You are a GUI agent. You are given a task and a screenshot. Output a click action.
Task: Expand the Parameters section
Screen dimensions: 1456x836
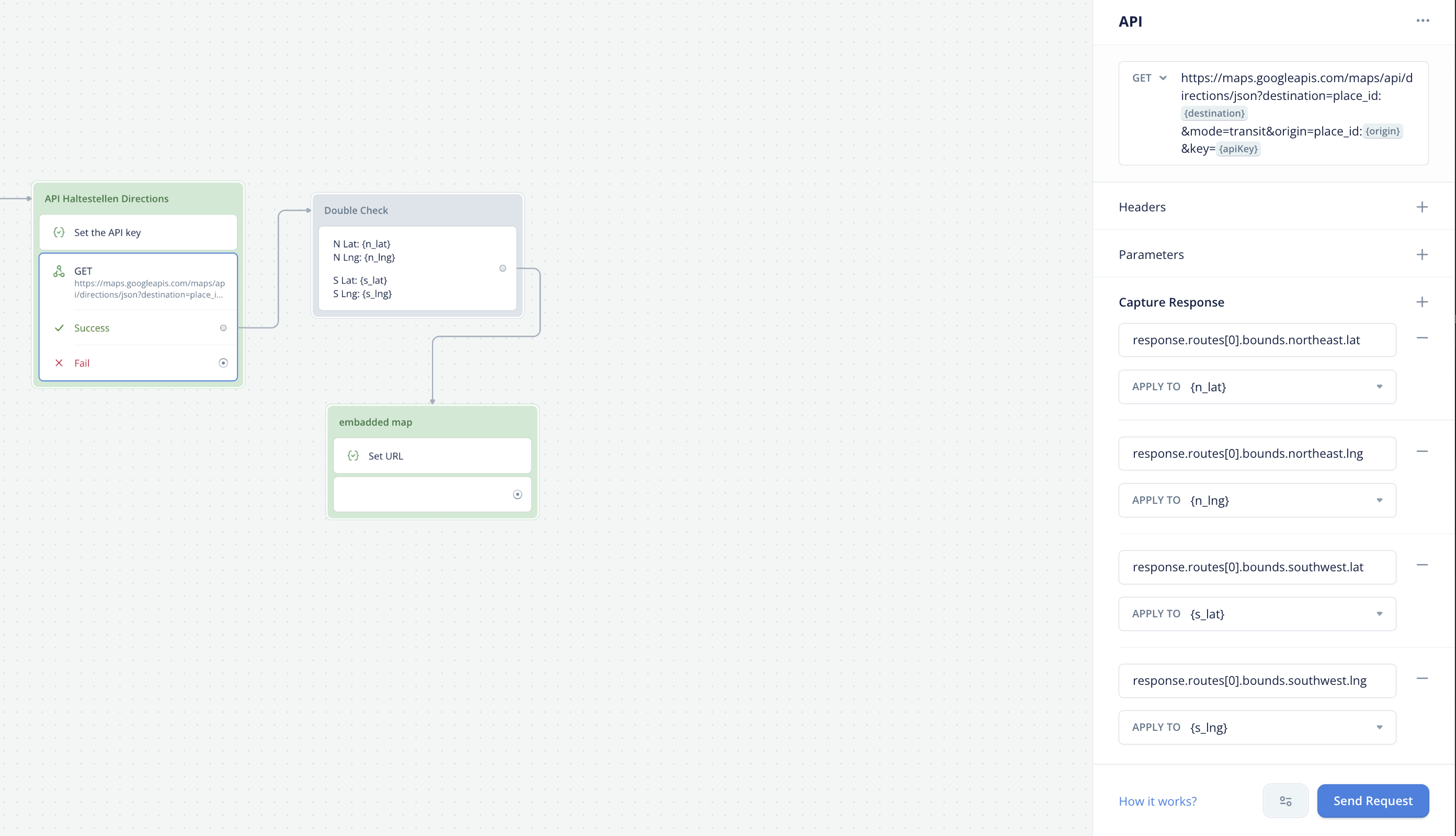(x=1151, y=254)
